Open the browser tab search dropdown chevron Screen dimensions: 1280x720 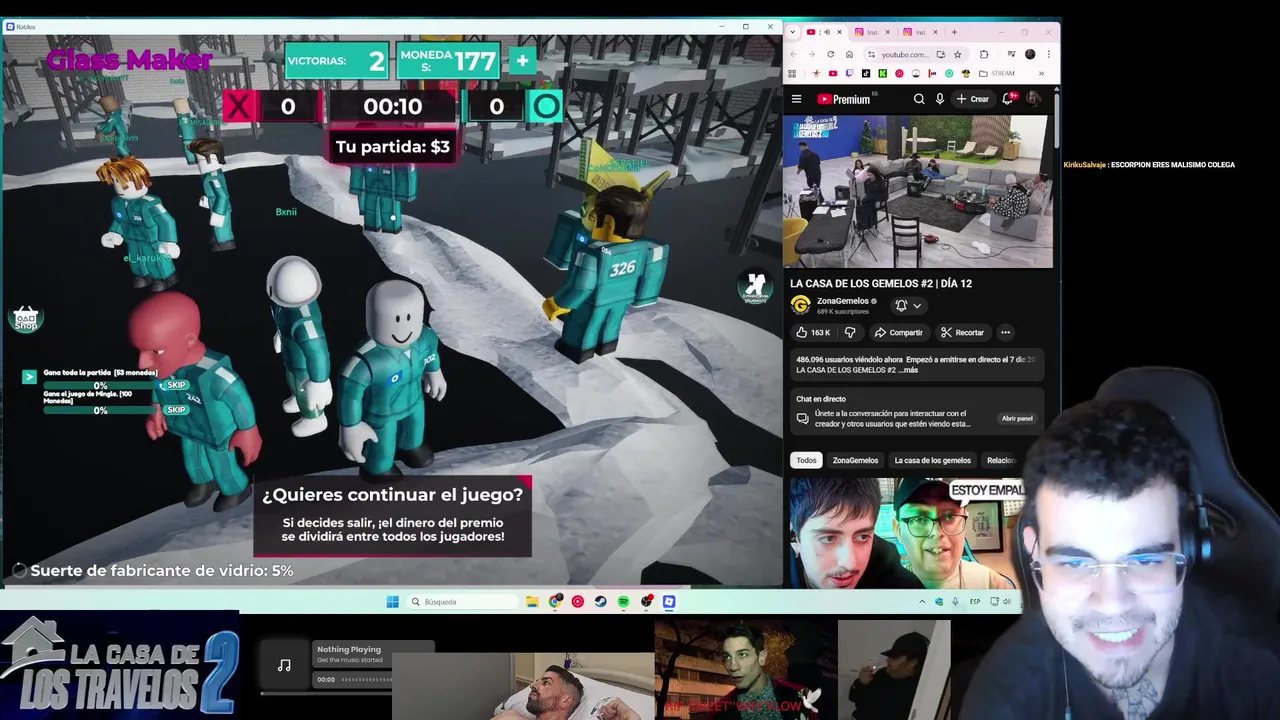click(793, 32)
